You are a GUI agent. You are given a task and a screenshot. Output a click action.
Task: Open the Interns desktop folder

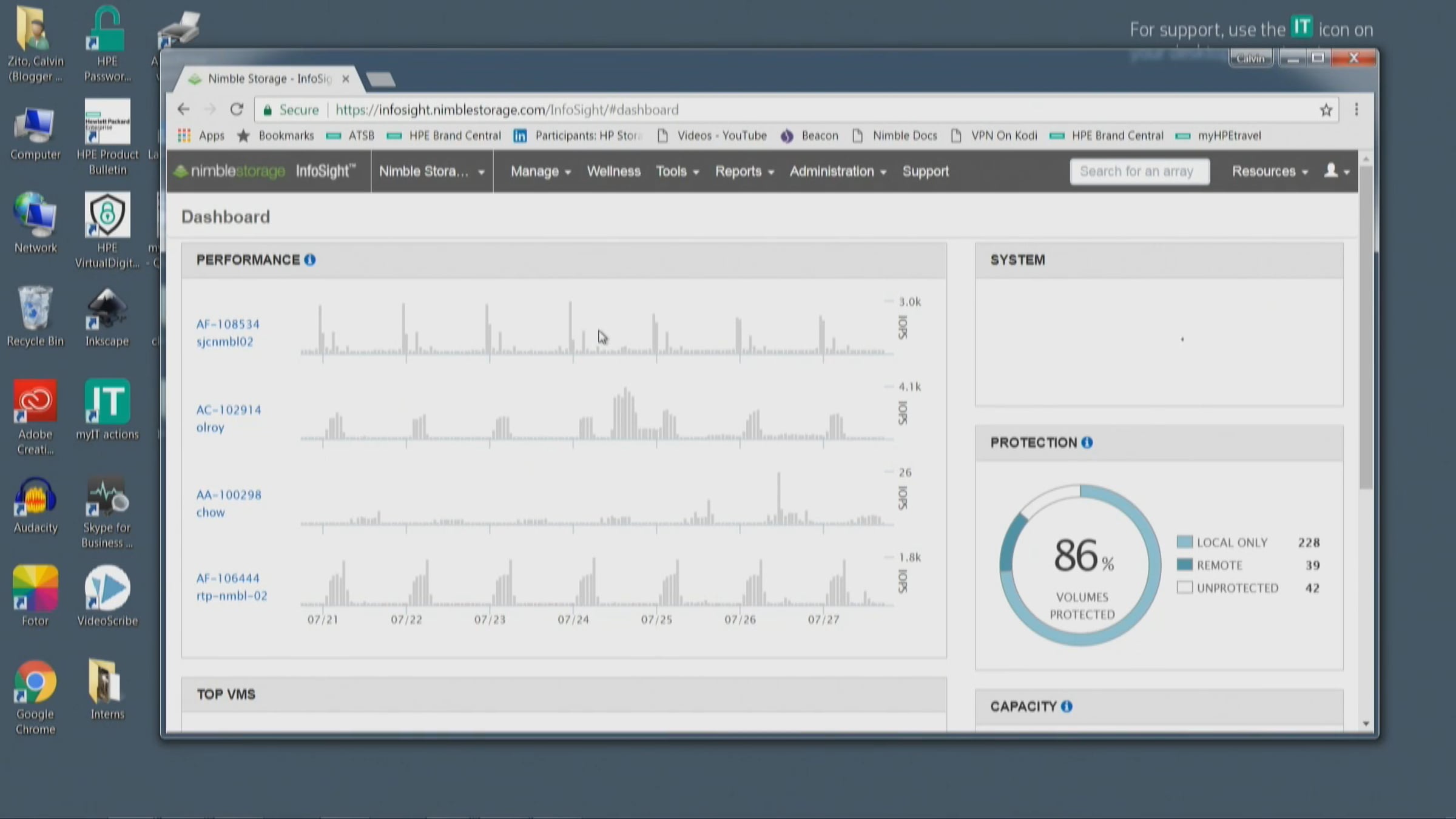click(x=107, y=689)
